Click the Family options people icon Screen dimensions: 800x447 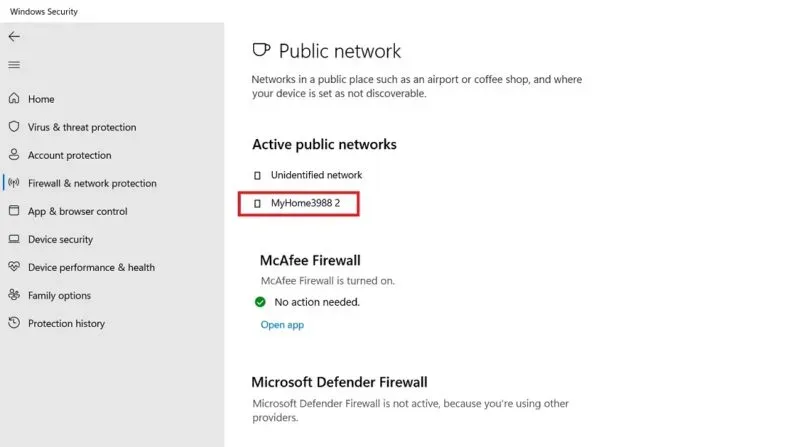pyautogui.click(x=14, y=295)
